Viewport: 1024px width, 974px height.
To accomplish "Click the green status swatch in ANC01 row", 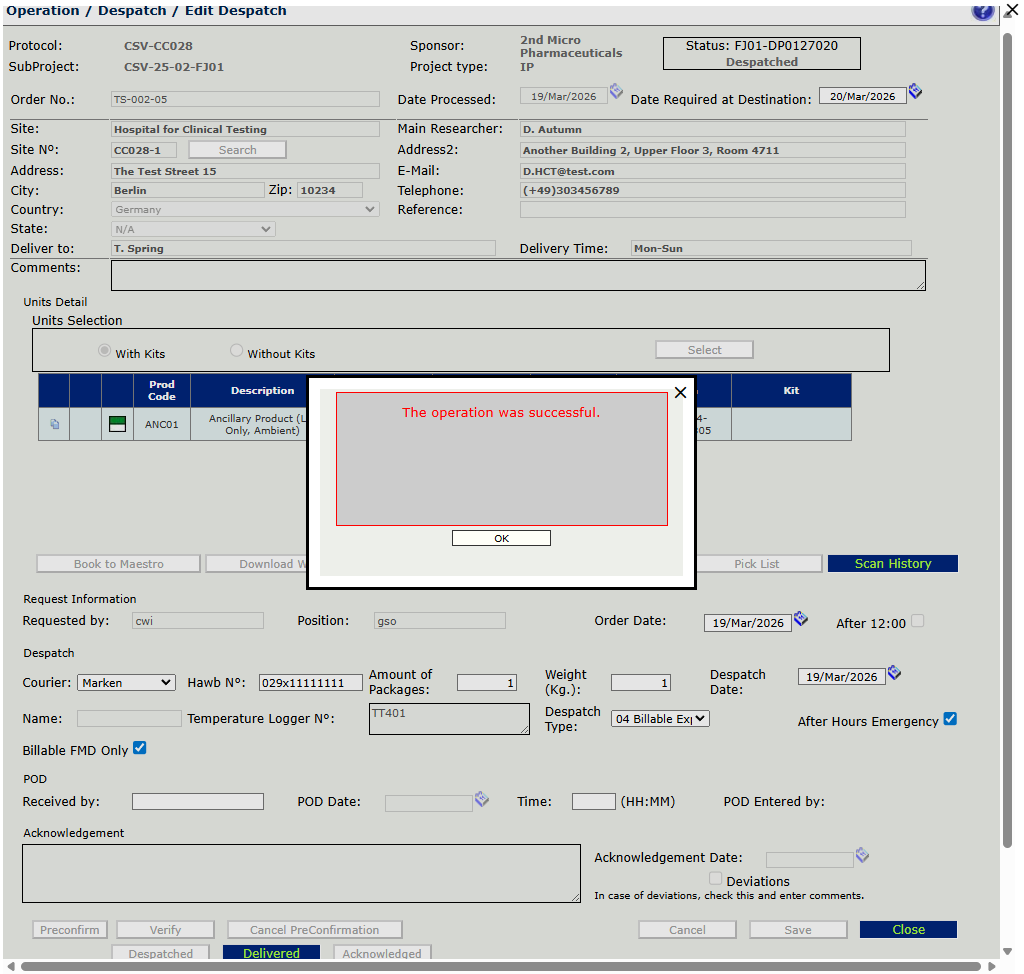I will coord(117,424).
